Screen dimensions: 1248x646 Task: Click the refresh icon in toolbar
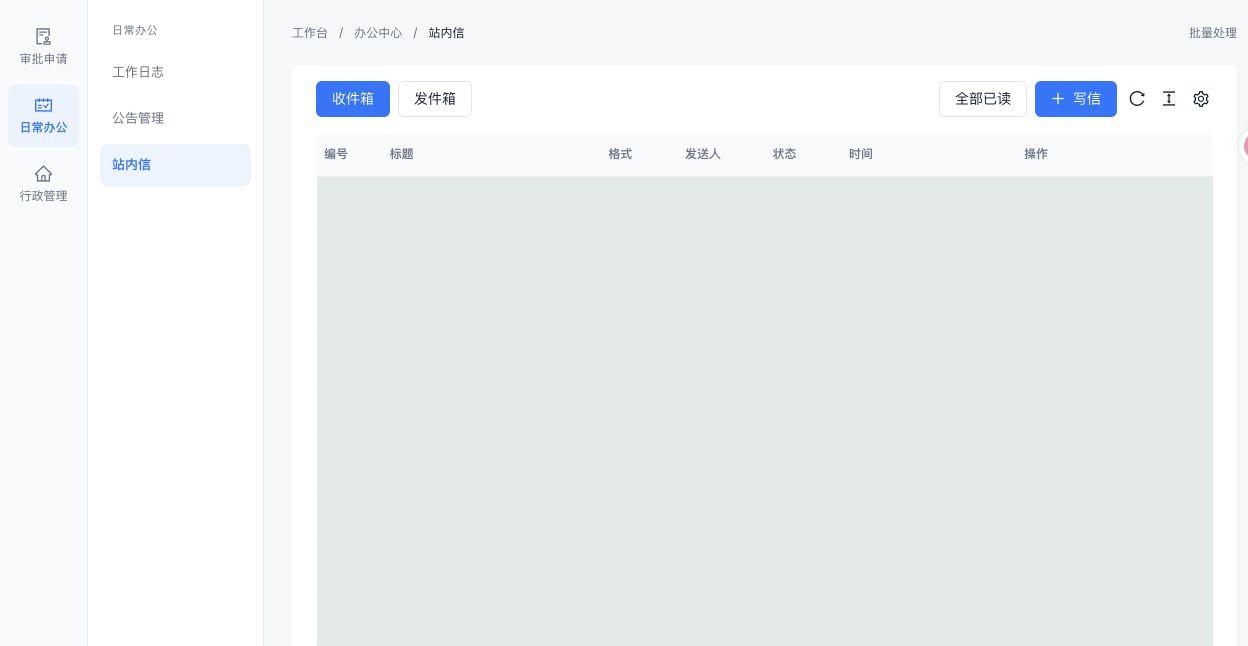tap(1137, 99)
